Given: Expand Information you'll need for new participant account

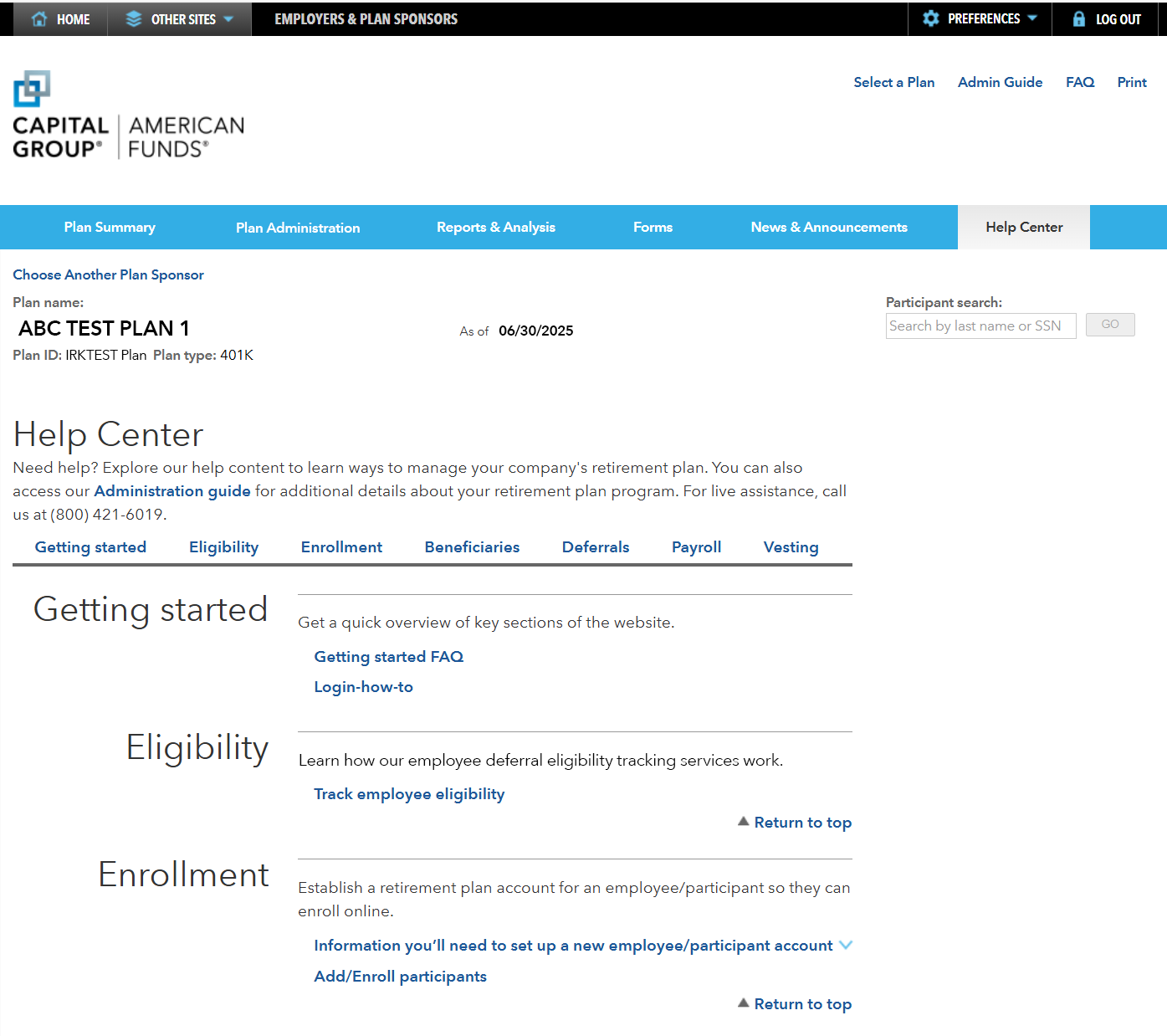Looking at the screenshot, I should pos(846,945).
